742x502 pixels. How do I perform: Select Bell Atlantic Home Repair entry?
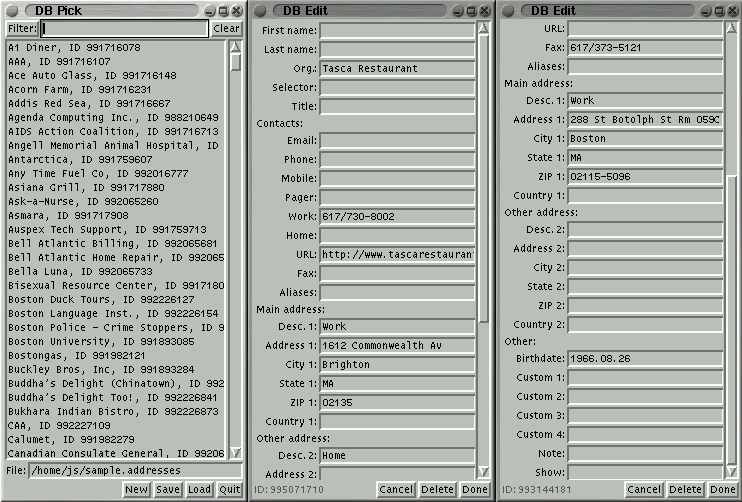pyautogui.click(x=116, y=257)
